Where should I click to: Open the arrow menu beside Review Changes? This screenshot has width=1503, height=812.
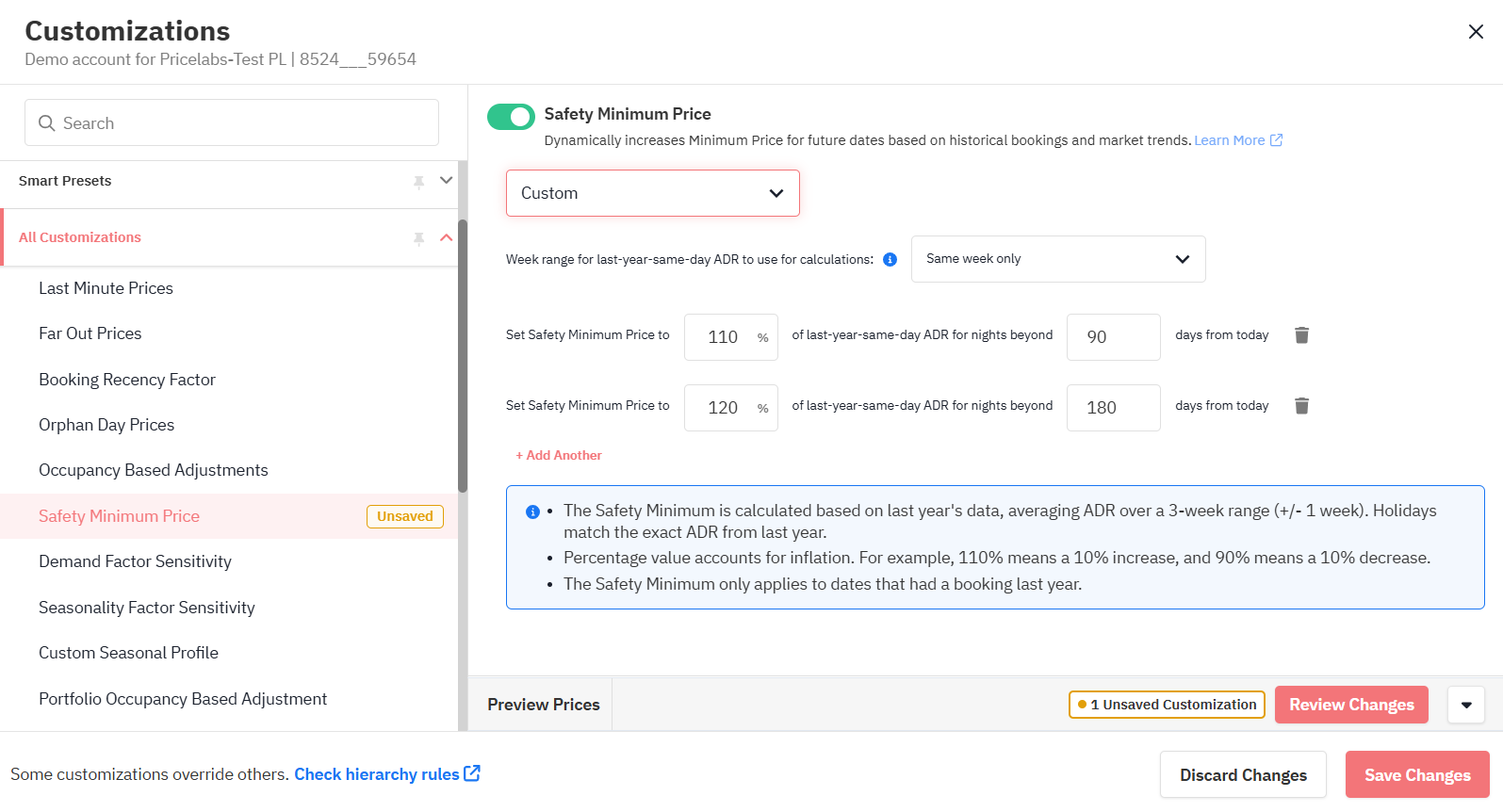coord(1465,705)
